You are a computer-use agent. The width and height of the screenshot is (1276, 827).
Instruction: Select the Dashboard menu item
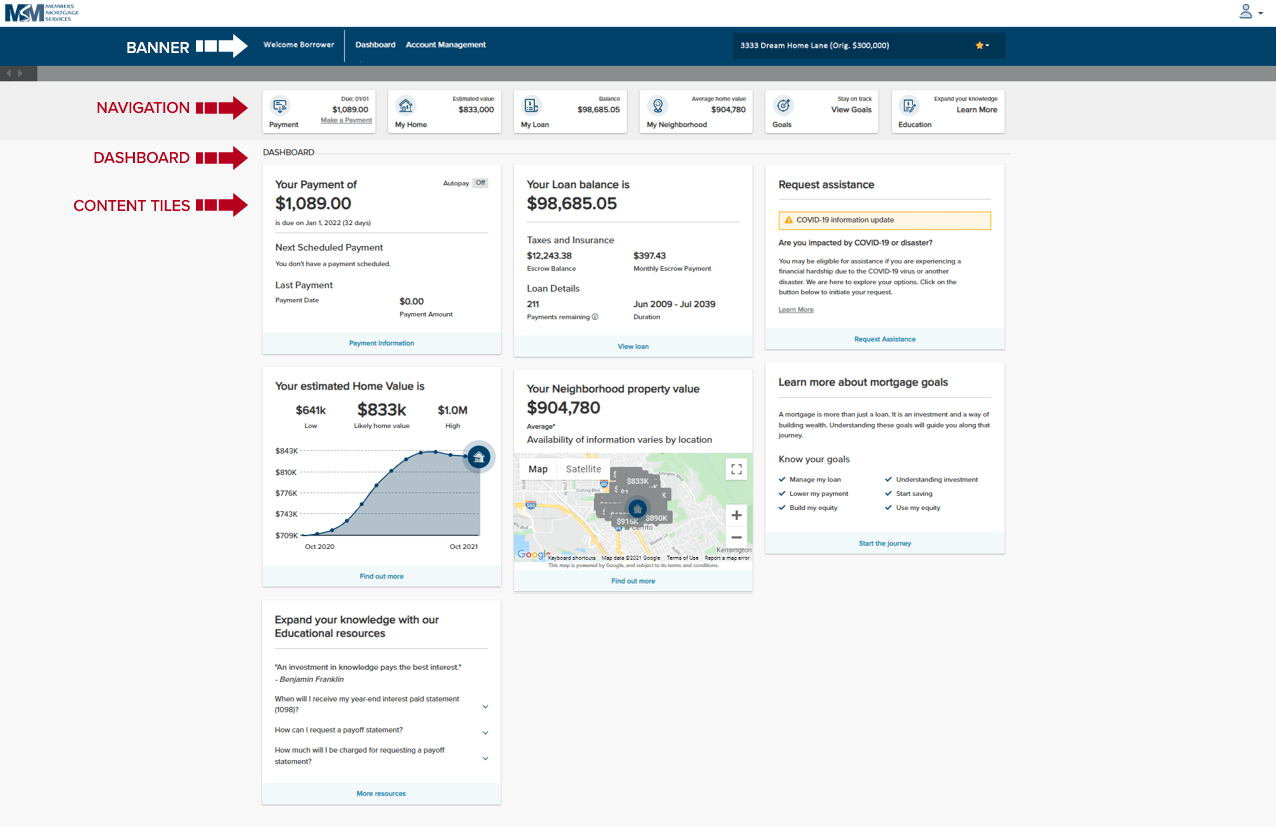pos(375,45)
